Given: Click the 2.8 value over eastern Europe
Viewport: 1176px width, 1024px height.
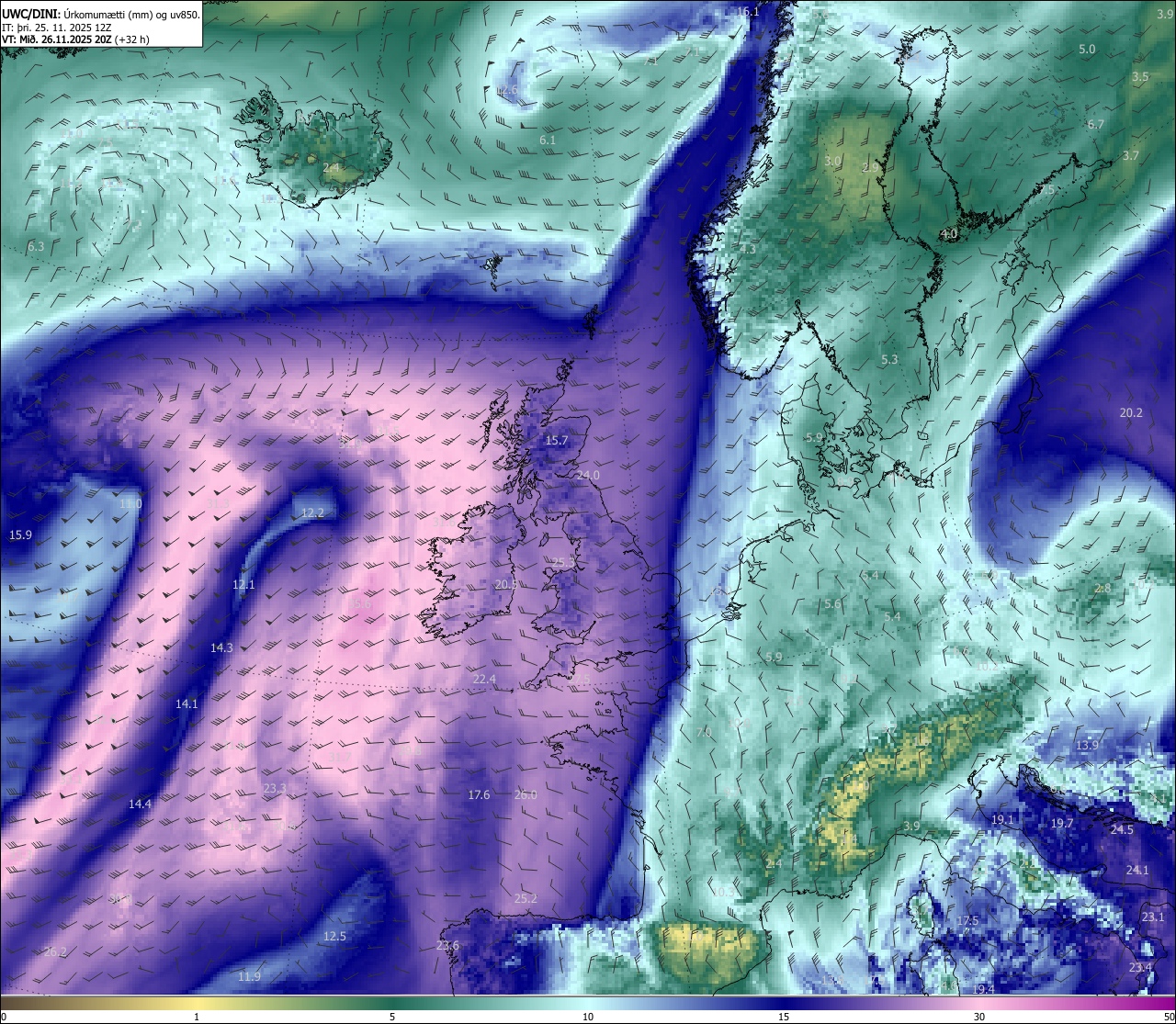Looking at the screenshot, I should 1102,589.
